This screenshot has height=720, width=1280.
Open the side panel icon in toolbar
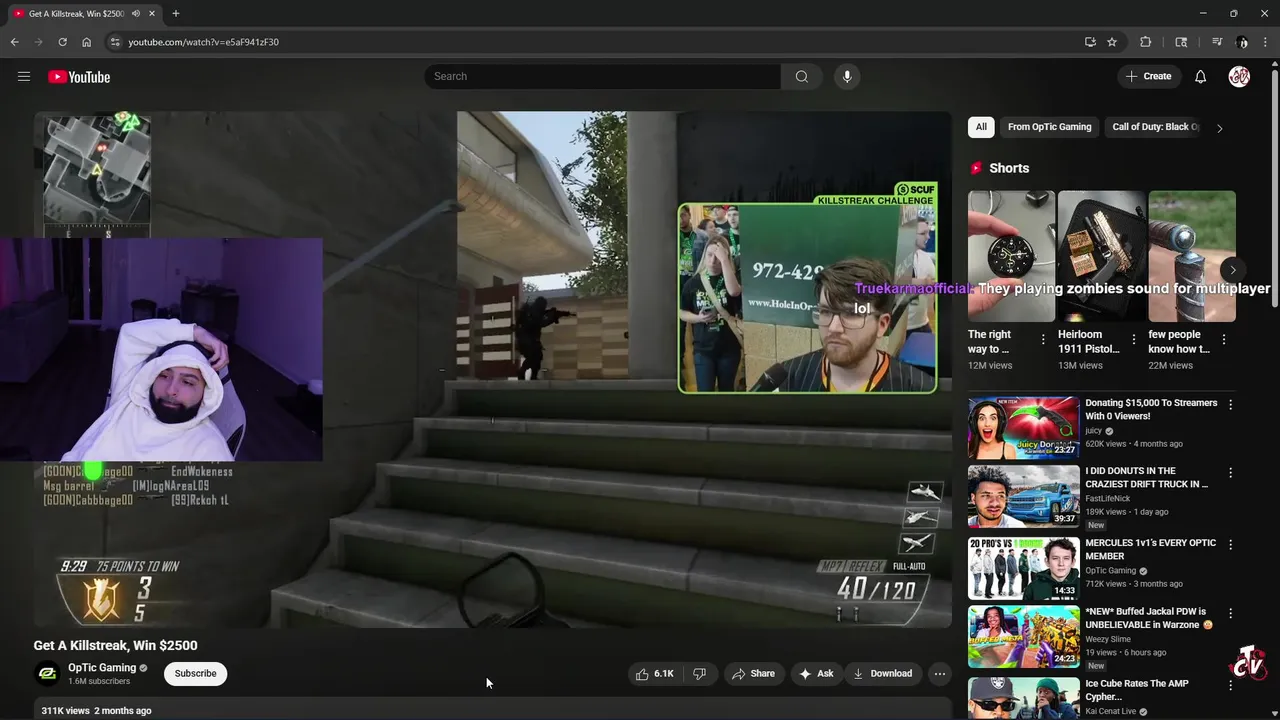coord(1181,42)
